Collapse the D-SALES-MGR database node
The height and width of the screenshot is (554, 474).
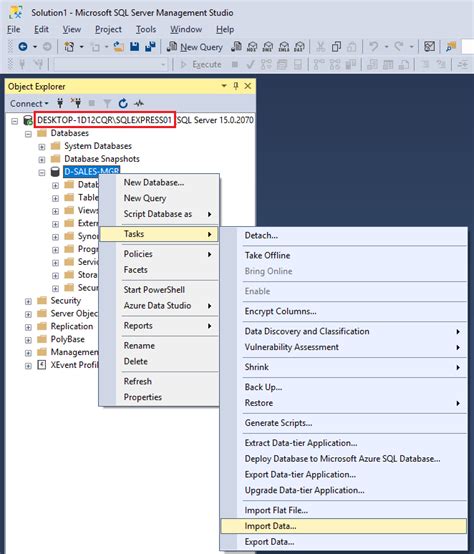pos(42,173)
